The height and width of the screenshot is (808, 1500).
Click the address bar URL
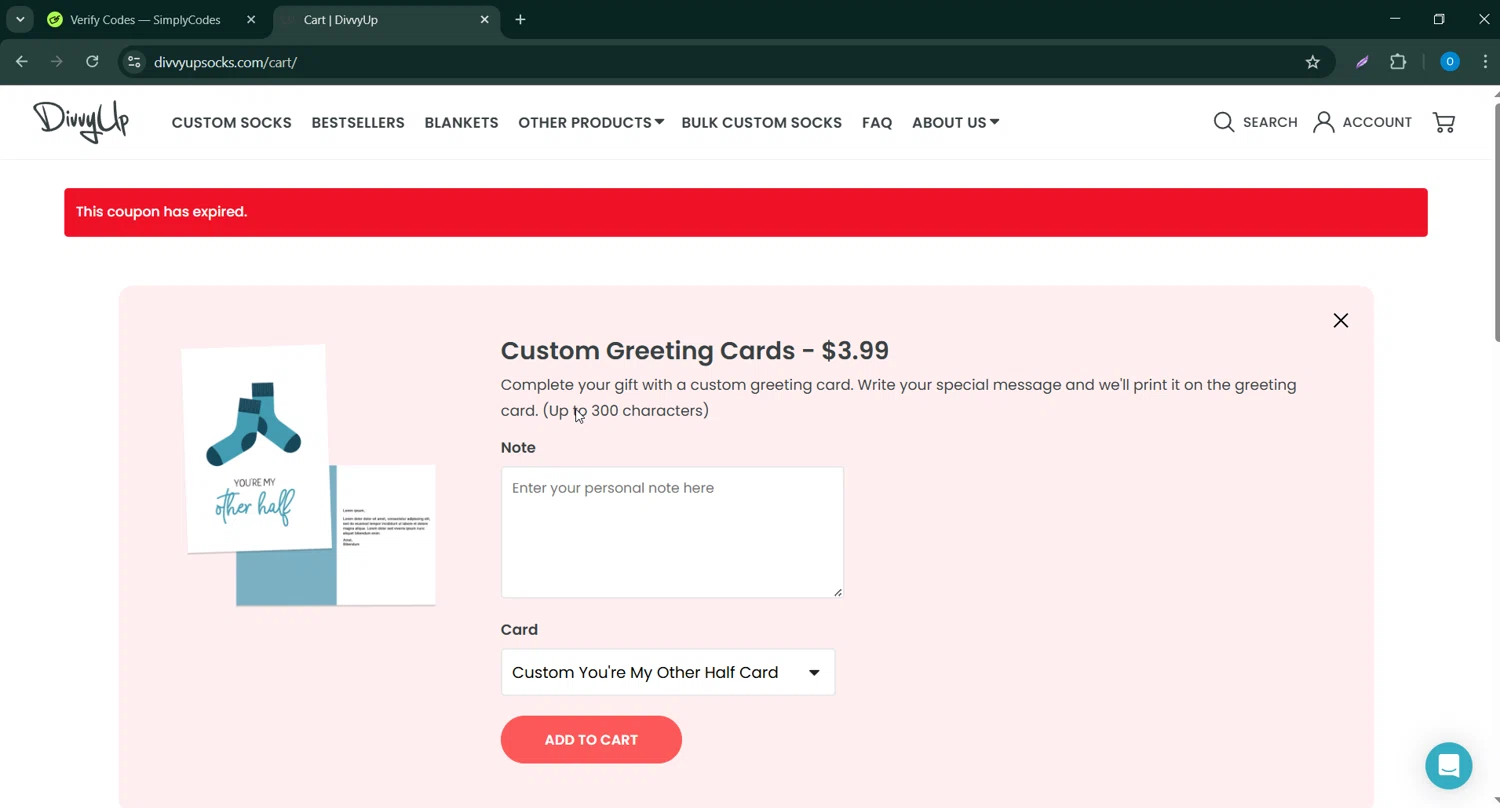point(225,62)
